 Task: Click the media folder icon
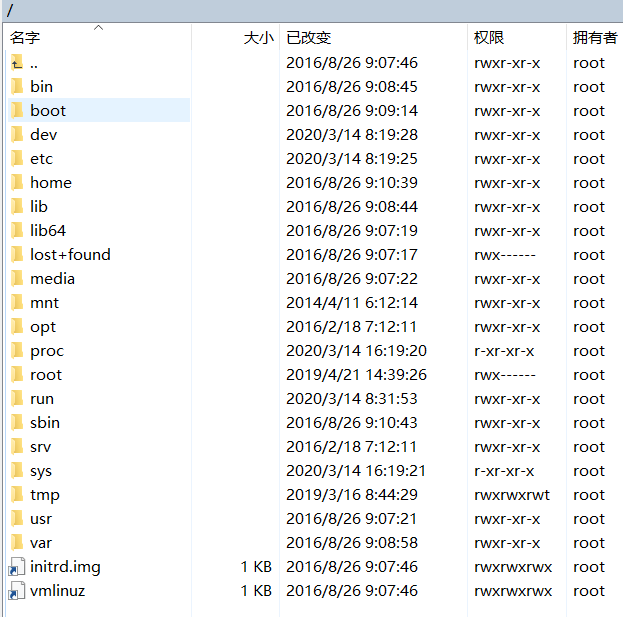[x=17, y=279]
